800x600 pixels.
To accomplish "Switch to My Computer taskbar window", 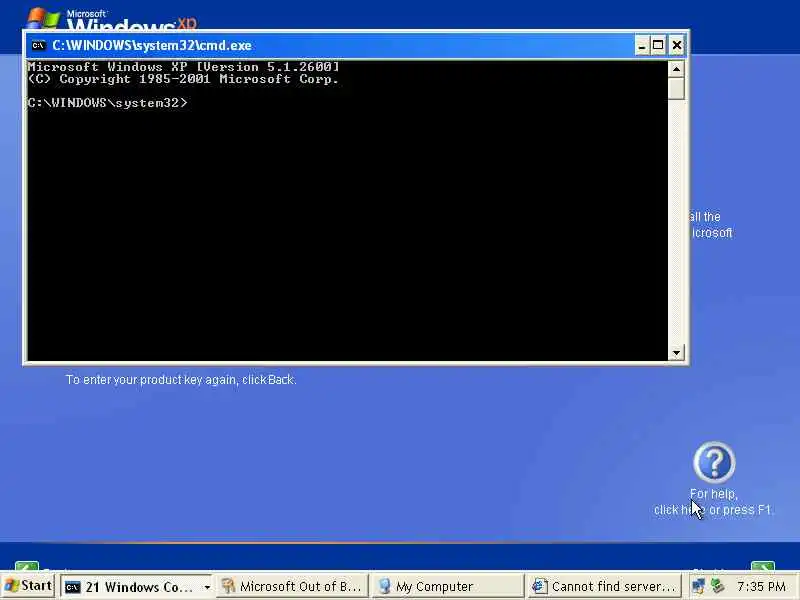I will [447, 587].
